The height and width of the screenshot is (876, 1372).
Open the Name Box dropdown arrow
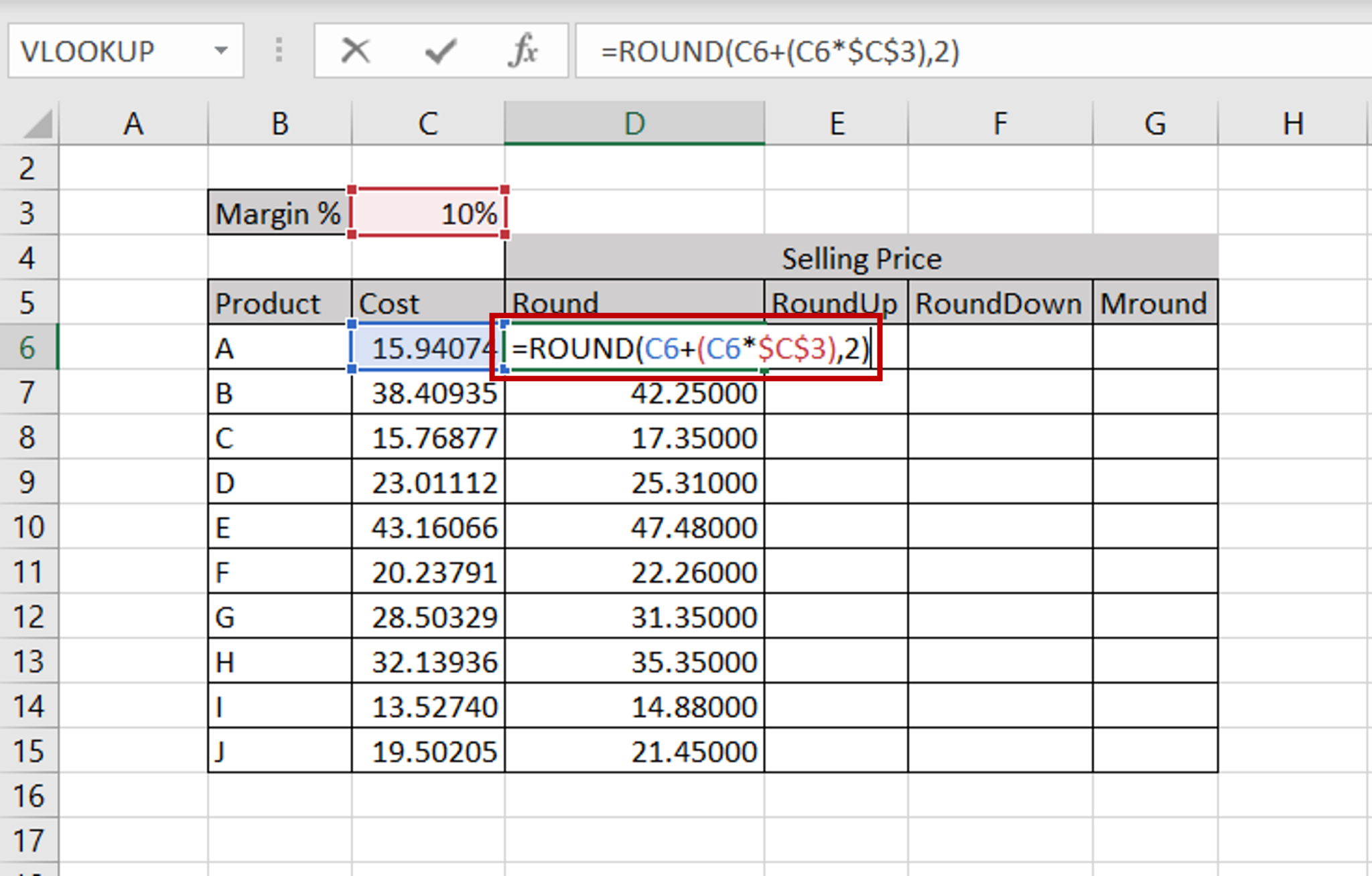pos(223,50)
